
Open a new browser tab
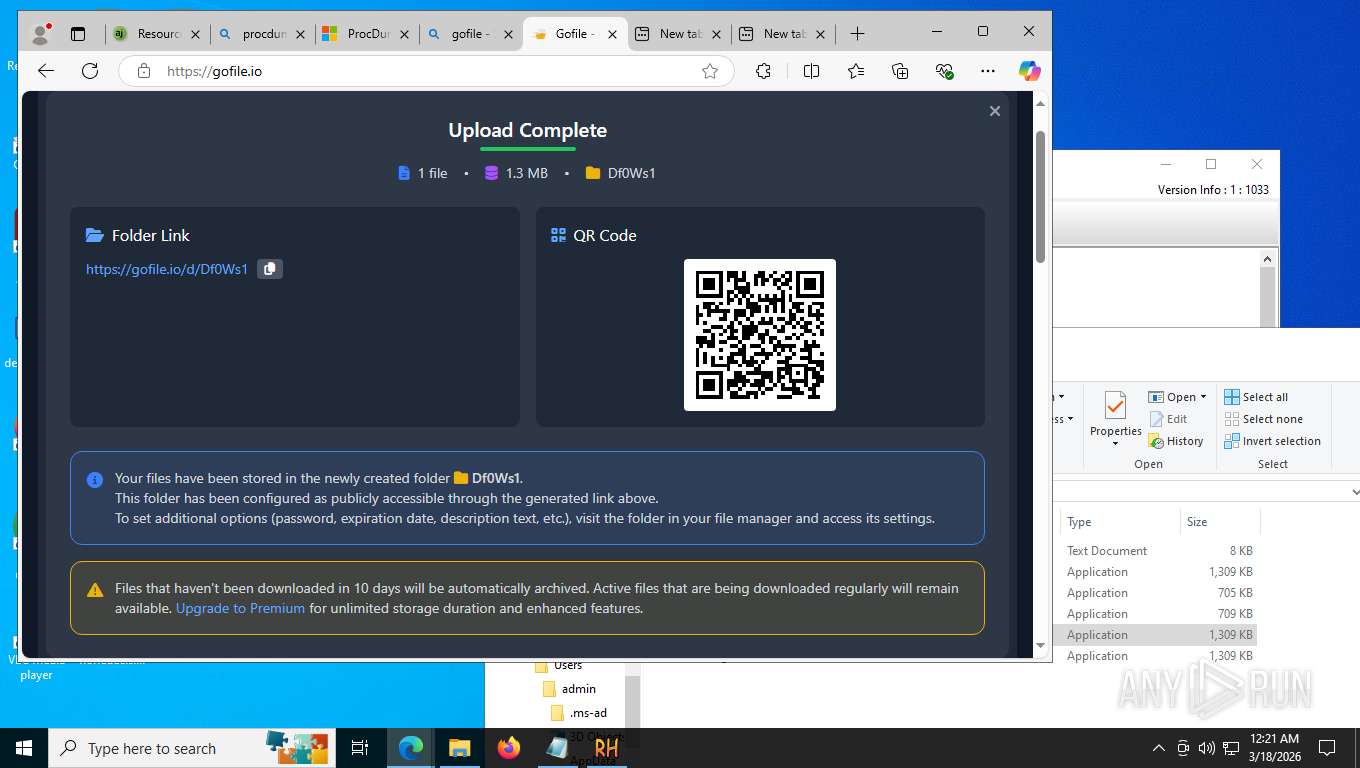857,34
